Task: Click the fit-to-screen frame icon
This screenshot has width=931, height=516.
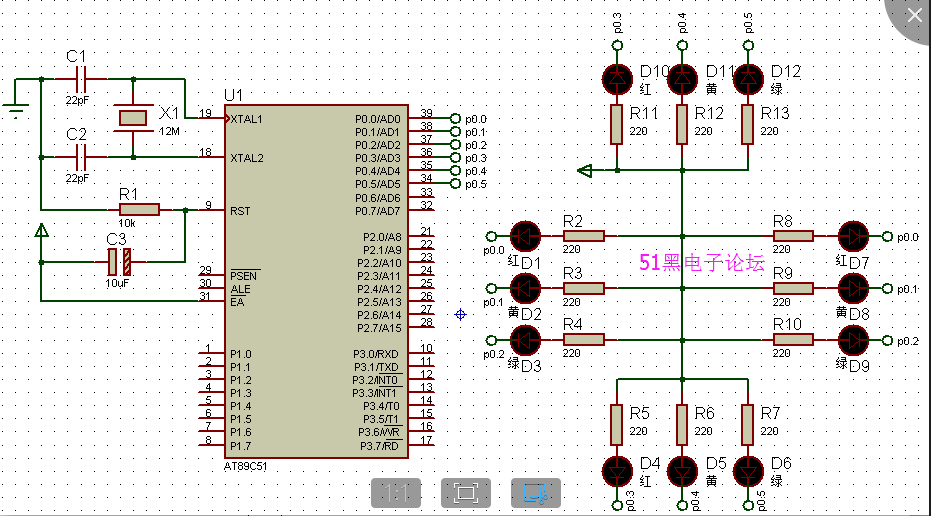Action: click(x=466, y=493)
